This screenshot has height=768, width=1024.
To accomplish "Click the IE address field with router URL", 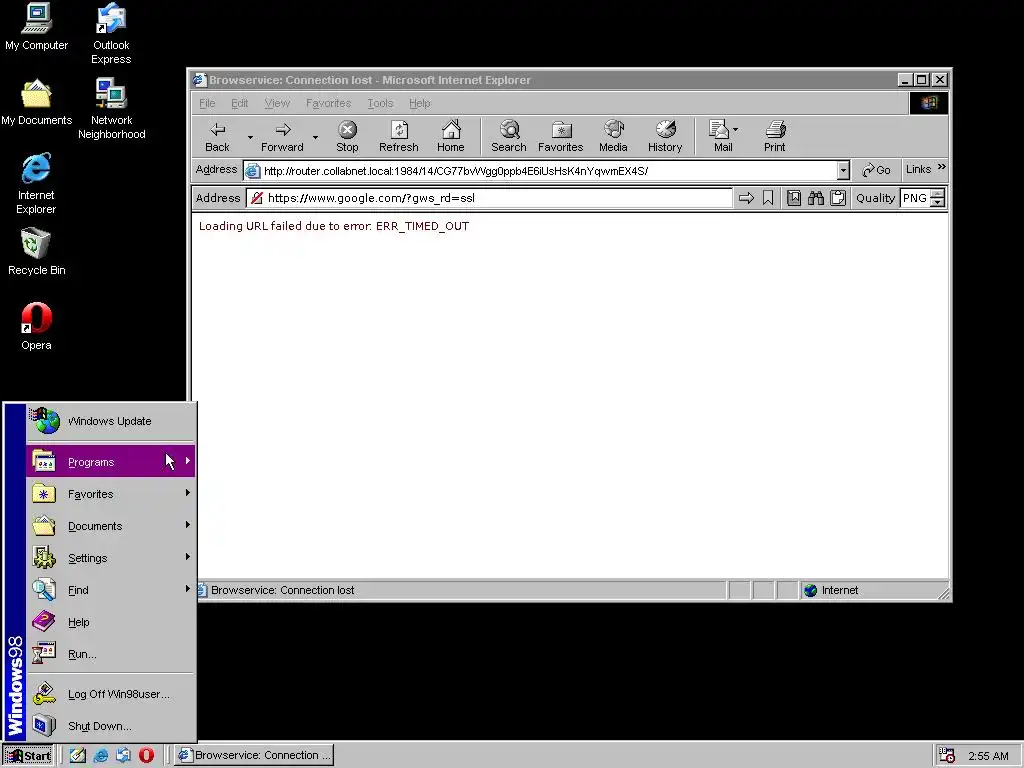I will pyautogui.click(x=540, y=170).
